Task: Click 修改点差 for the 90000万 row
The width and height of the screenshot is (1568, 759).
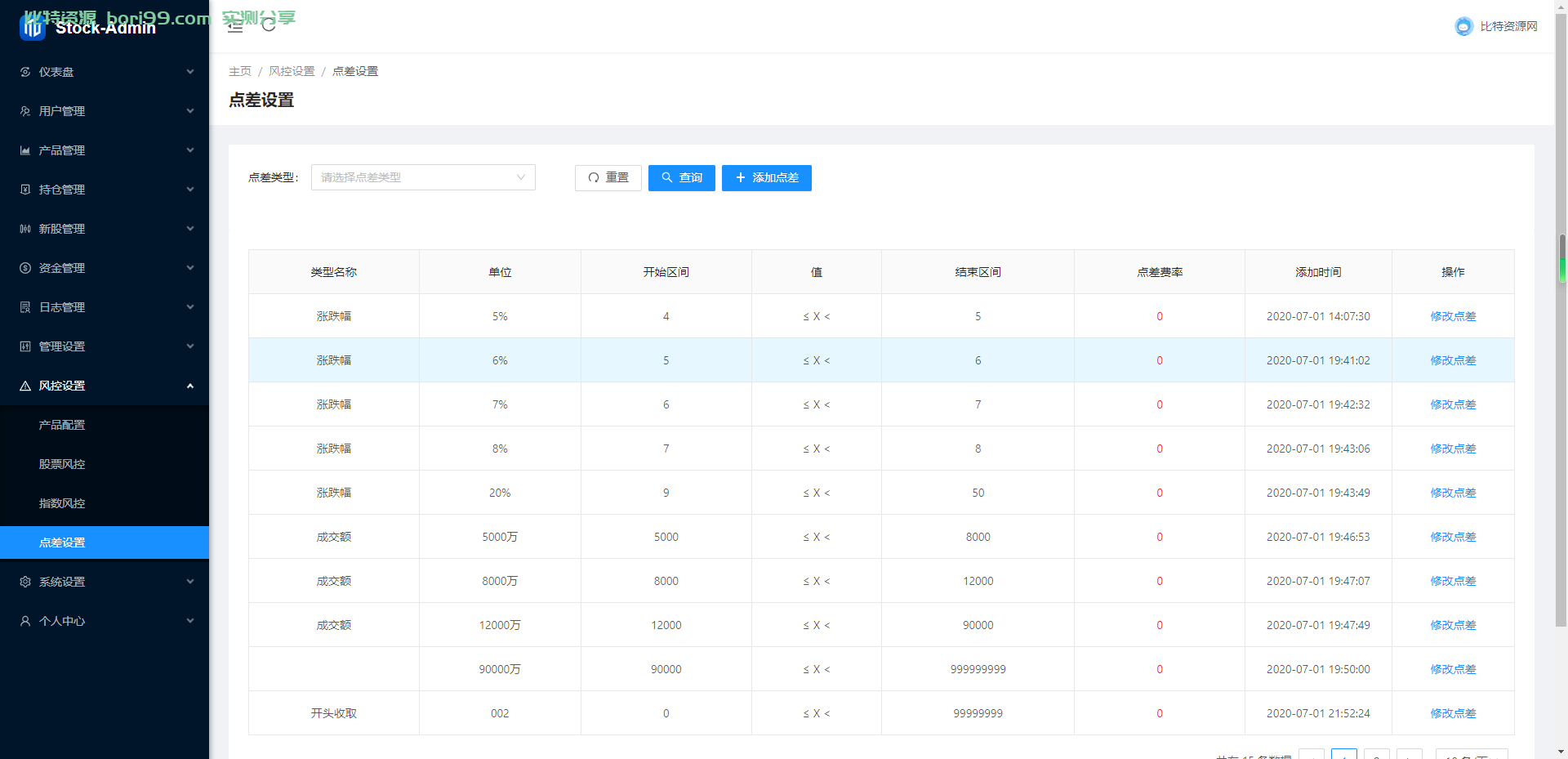Action: pyautogui.click(x=1453, y=669)
